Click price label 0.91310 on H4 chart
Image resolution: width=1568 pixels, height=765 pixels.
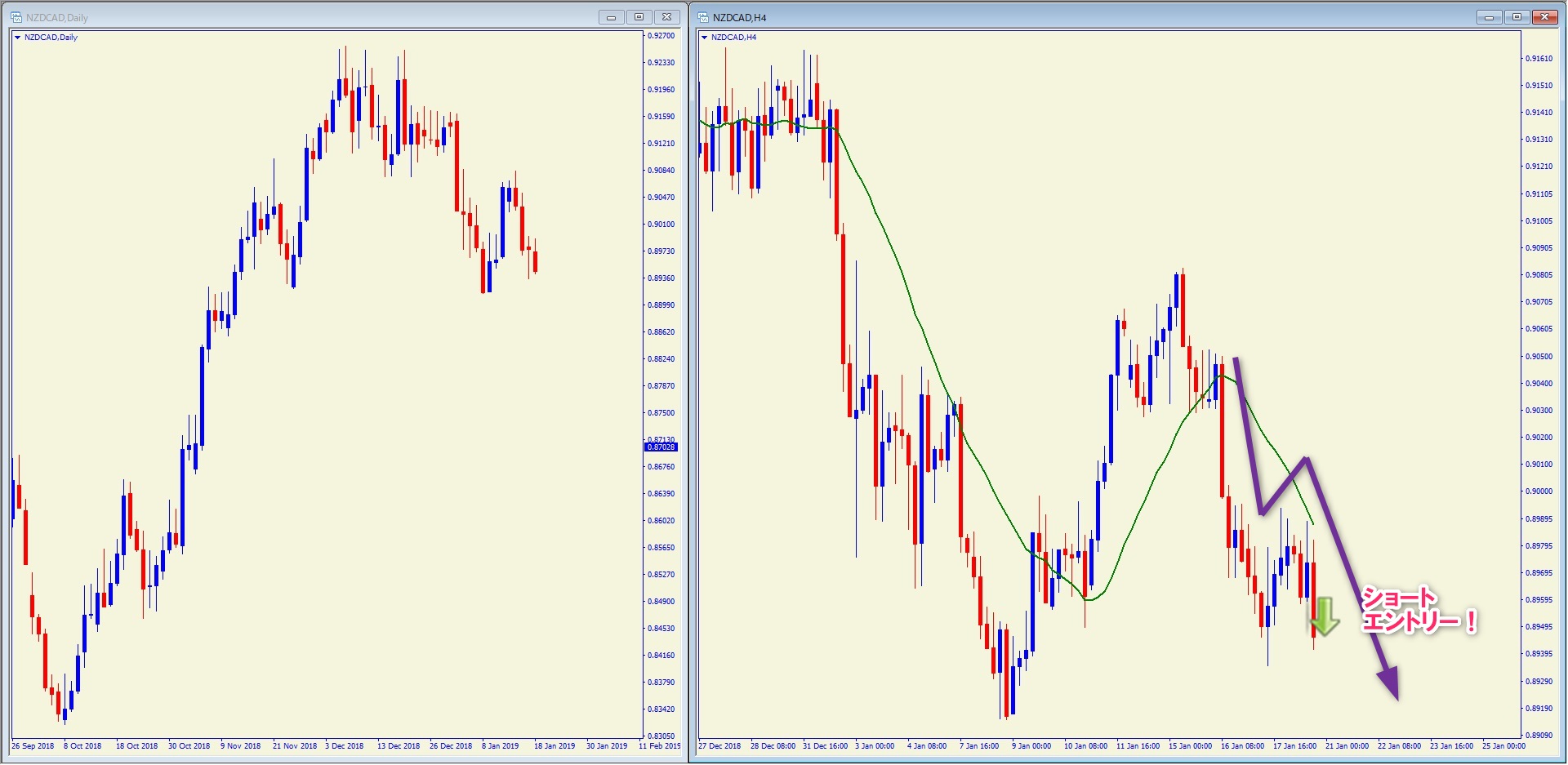[x=1539, y=140]
